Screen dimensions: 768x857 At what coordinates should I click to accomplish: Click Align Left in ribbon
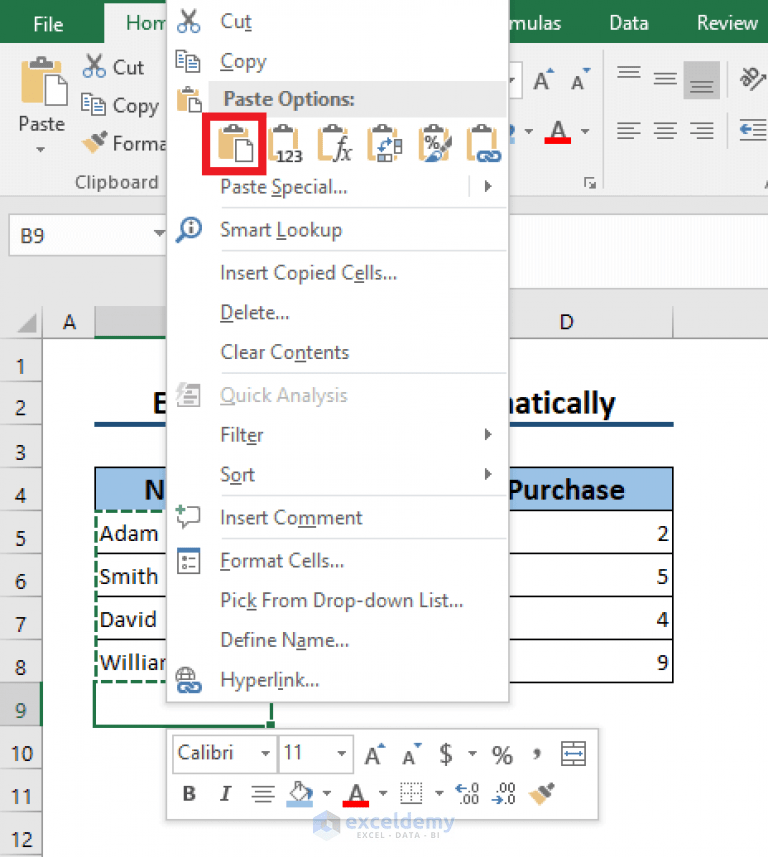click(629, 131)
